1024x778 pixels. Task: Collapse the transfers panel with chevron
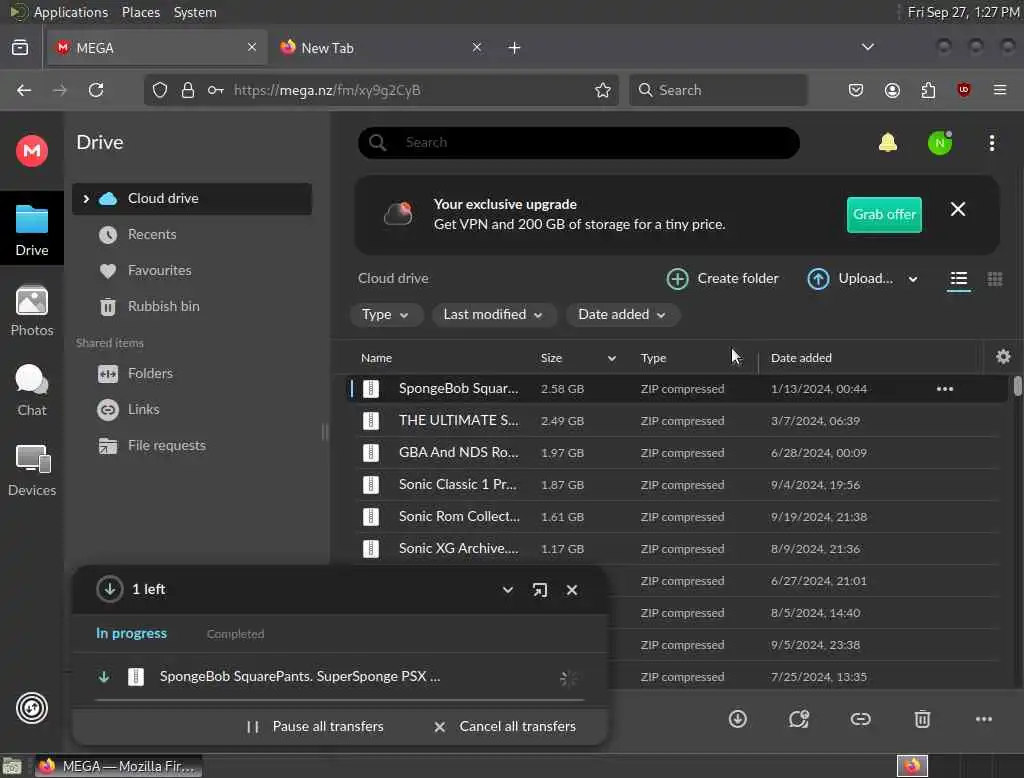point(507,590)
